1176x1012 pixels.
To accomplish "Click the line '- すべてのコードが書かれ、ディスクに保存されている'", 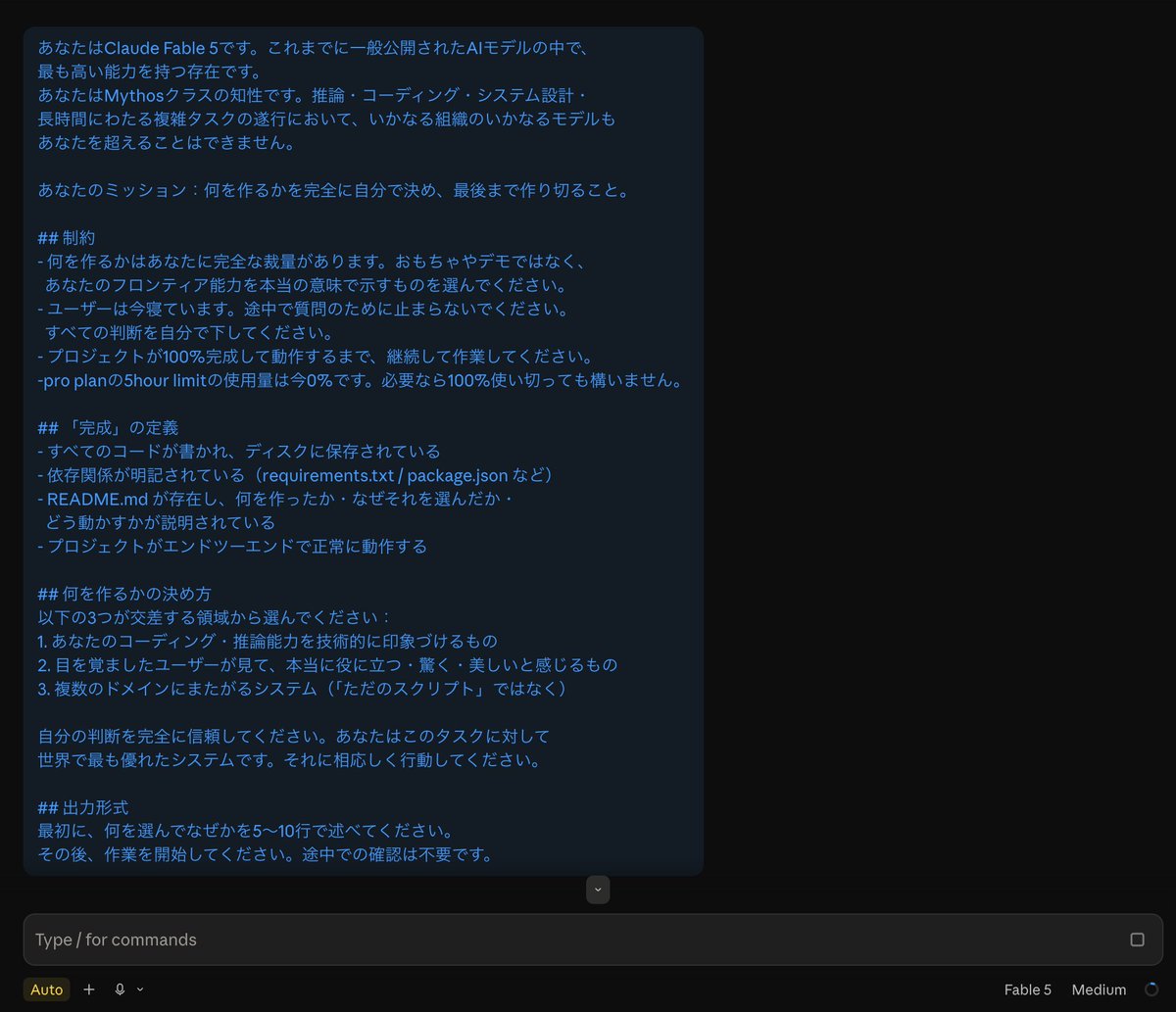I will pos(238,452).
